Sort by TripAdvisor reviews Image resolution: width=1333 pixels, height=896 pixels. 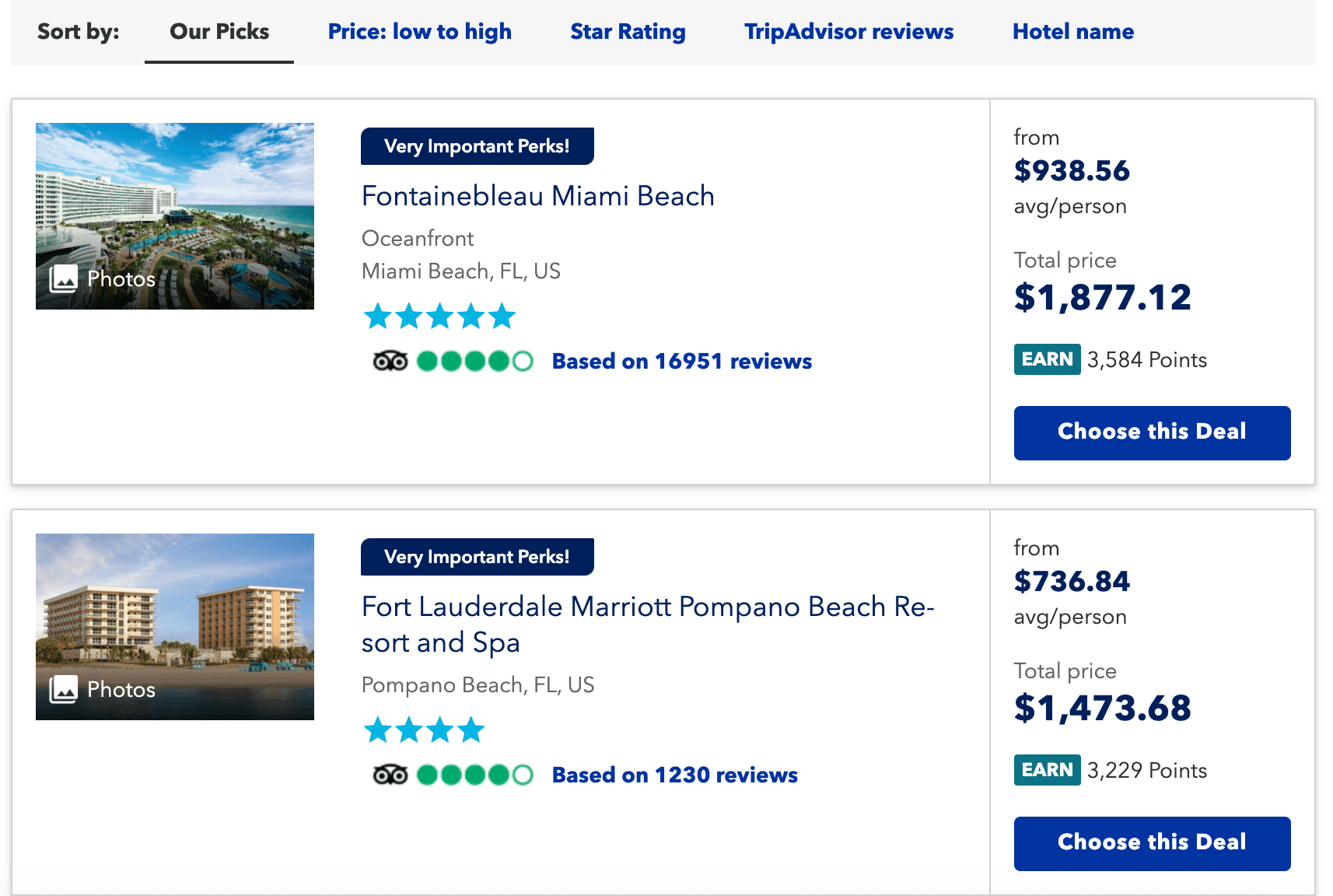848,32
